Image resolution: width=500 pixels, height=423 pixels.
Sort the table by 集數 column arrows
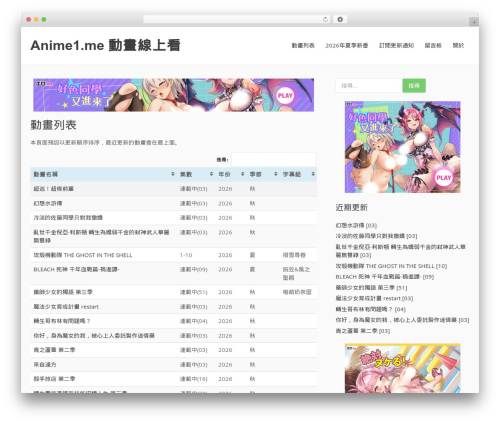(x=211, y=174)
